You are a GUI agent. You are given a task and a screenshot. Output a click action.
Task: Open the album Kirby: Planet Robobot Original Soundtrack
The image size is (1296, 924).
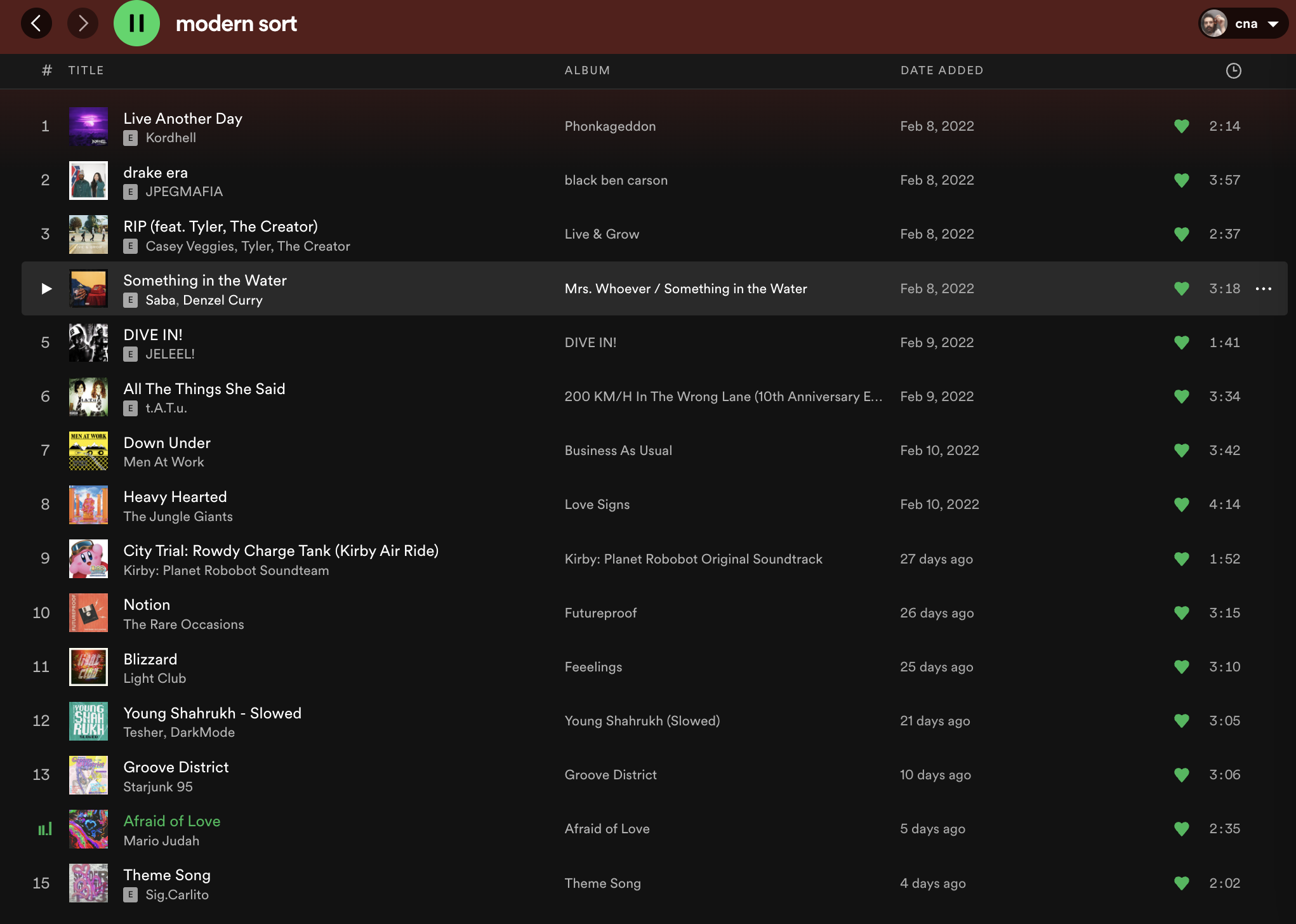point(693,559)
